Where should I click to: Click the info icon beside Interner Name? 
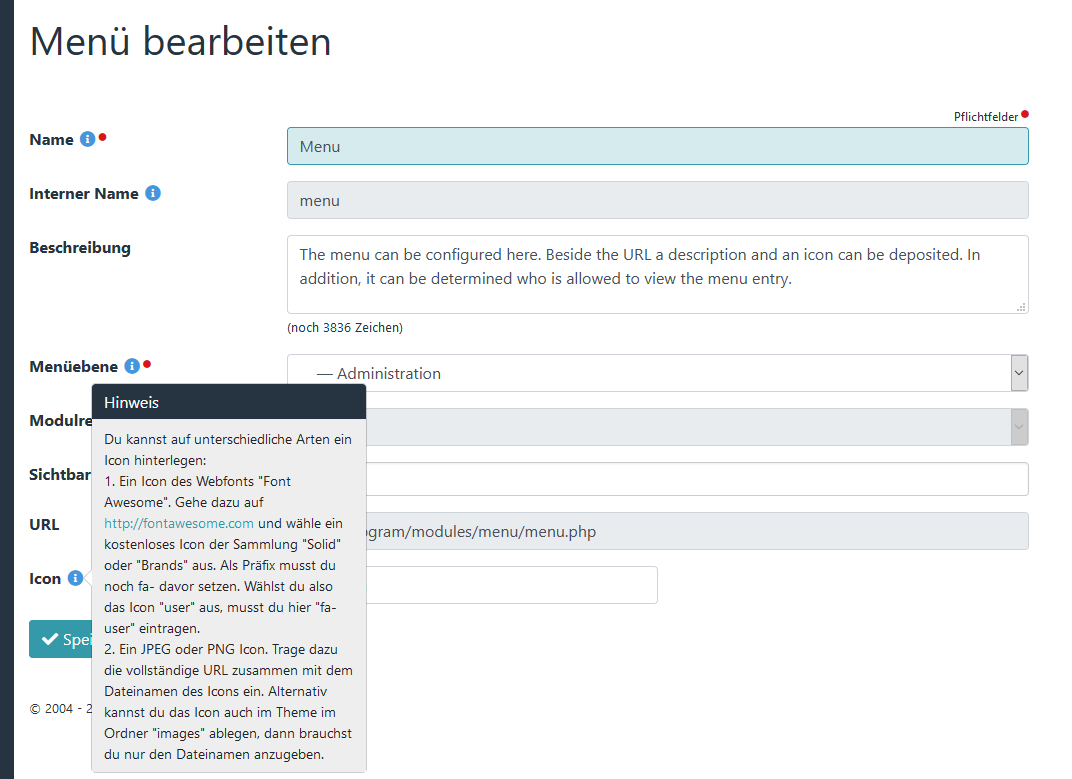(153, 194)
